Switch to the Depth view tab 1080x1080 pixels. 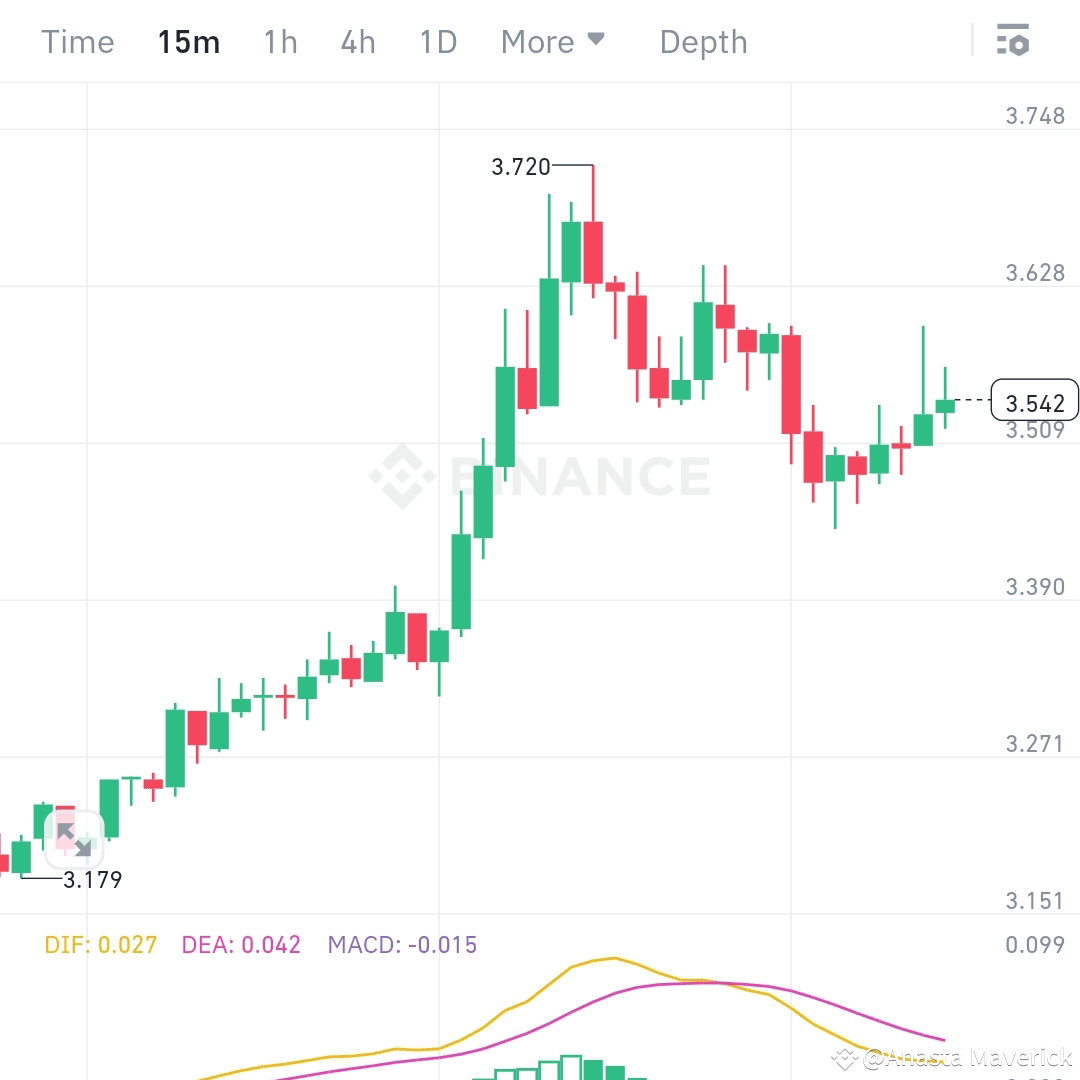703,41
